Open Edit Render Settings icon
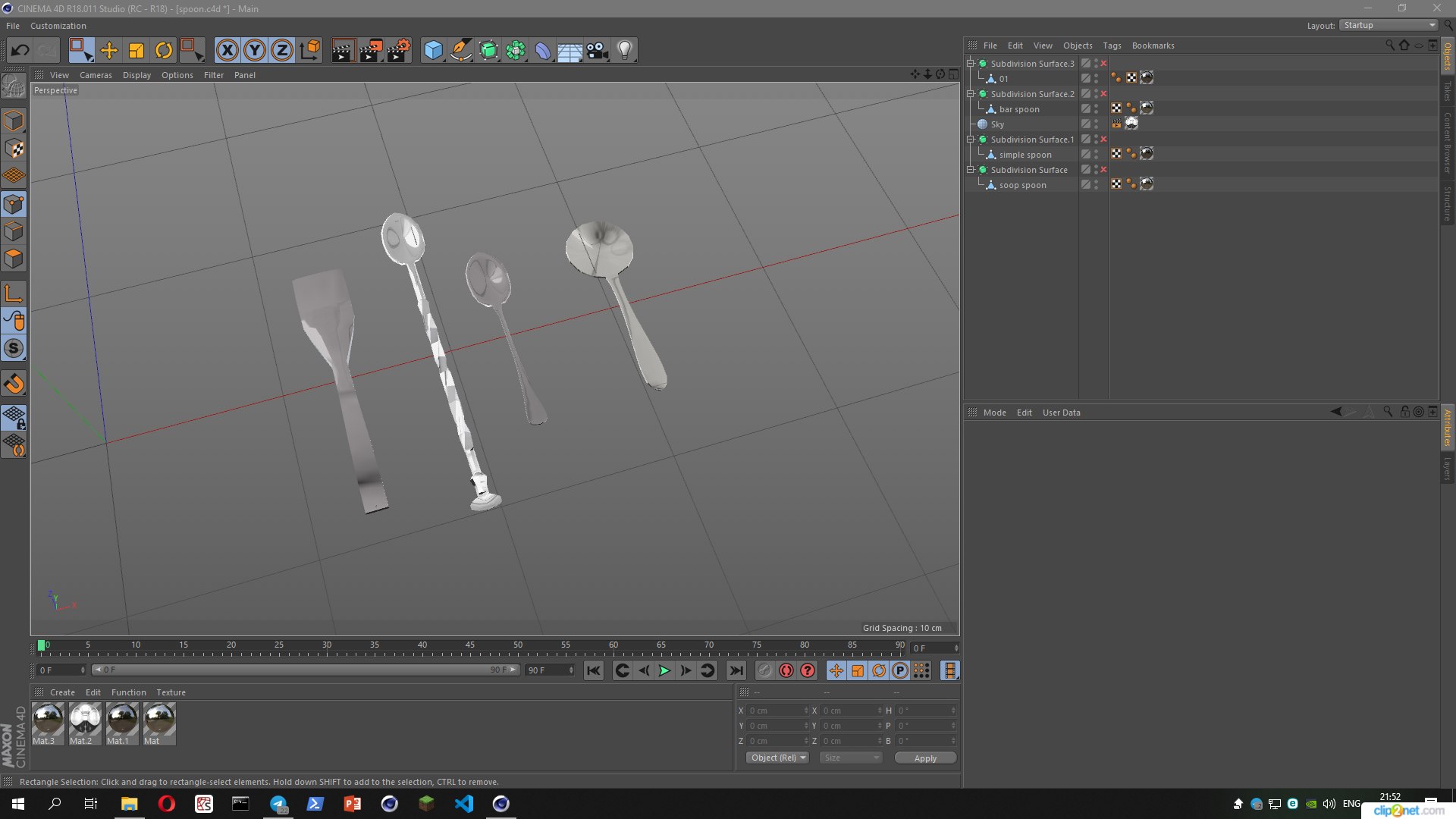 click(399, 51)
